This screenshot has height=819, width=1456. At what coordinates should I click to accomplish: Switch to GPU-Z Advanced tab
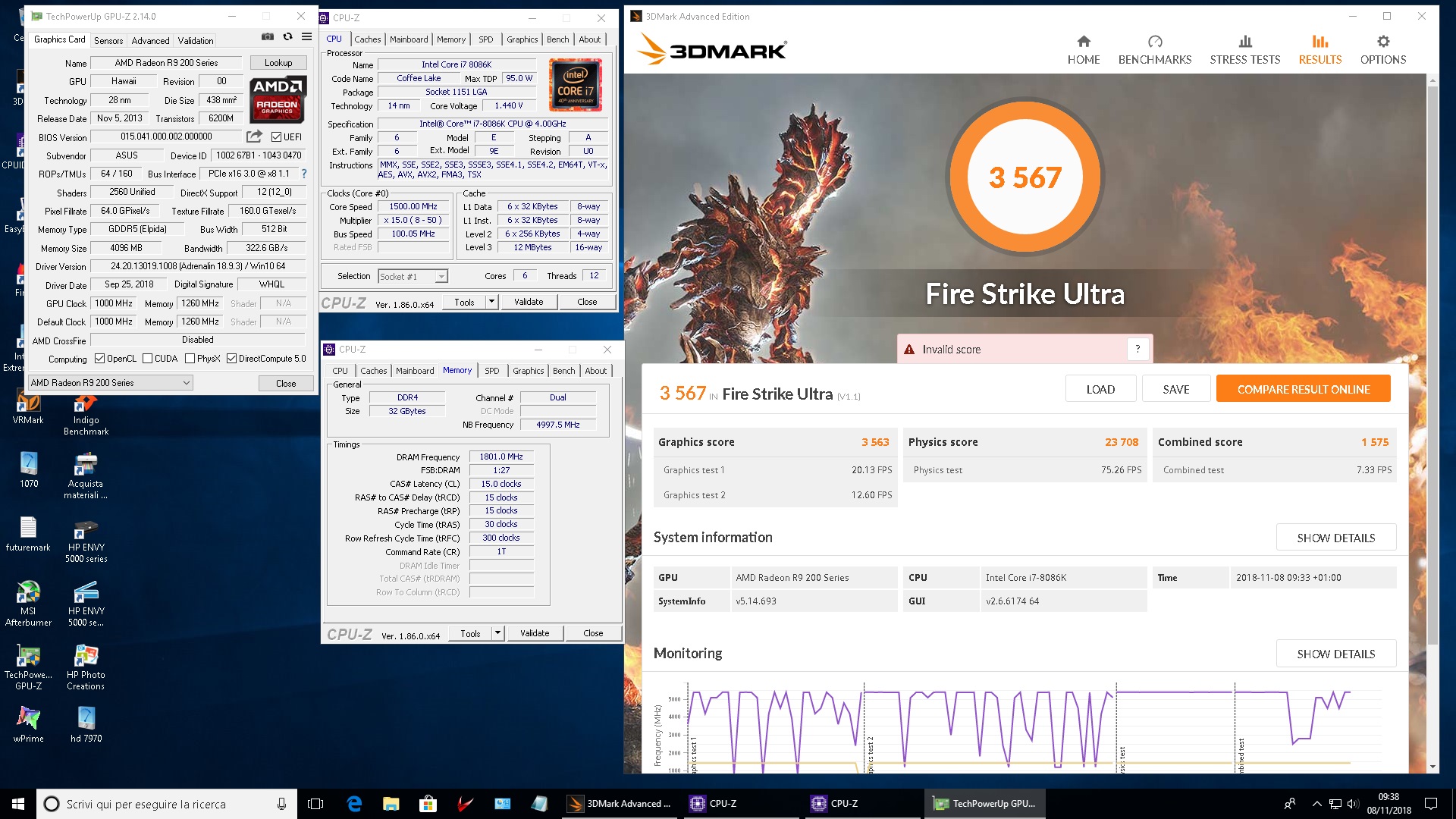pos(150,41)
